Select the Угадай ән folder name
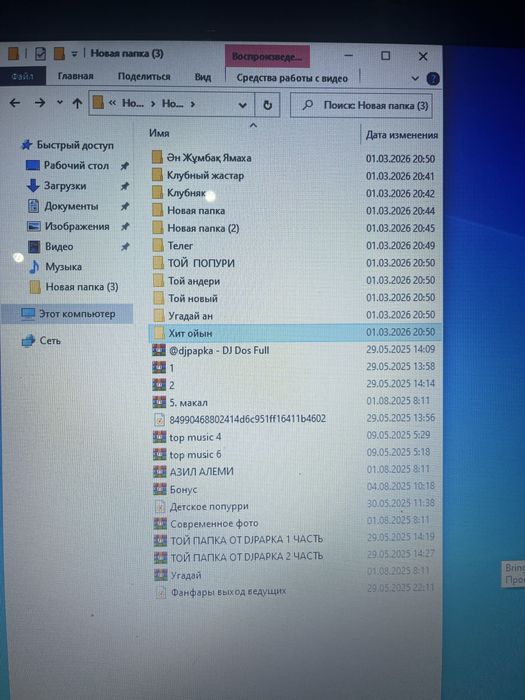Image resolution: width=525 pixels, height=700 pixels. click(191, 316)
